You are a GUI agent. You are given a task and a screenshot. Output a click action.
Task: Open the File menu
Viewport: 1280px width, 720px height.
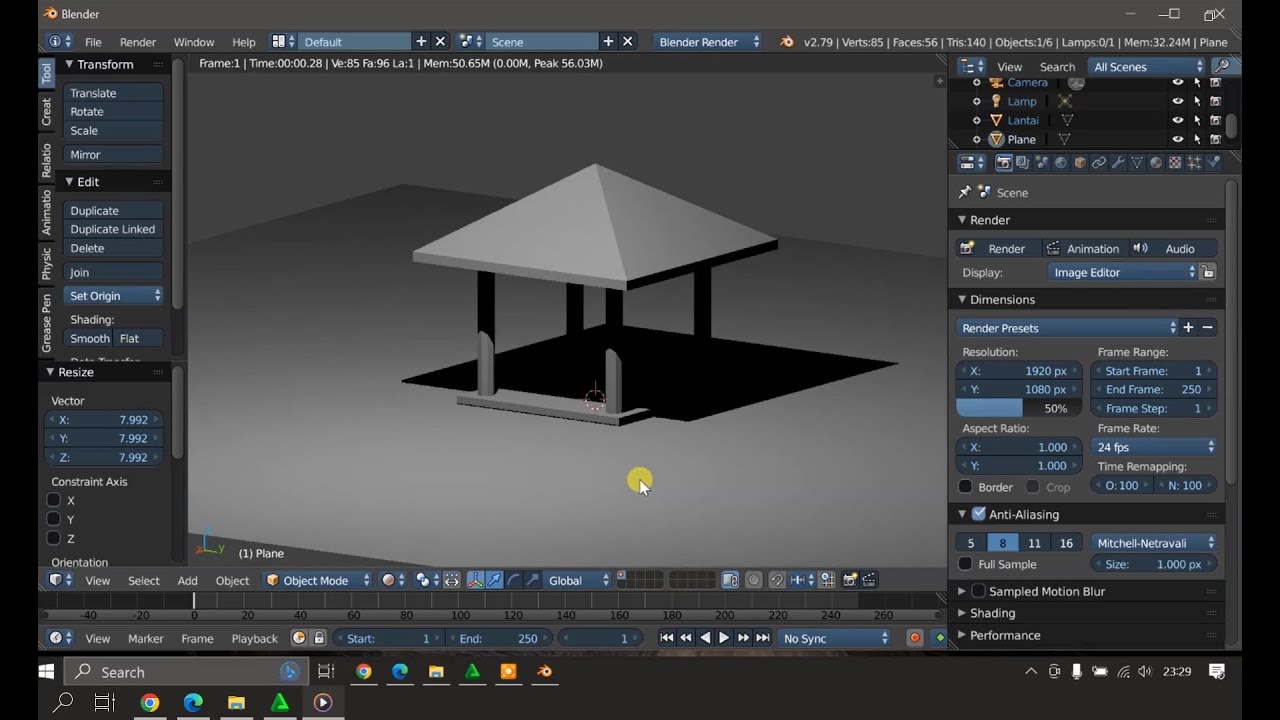coord(93,42)
